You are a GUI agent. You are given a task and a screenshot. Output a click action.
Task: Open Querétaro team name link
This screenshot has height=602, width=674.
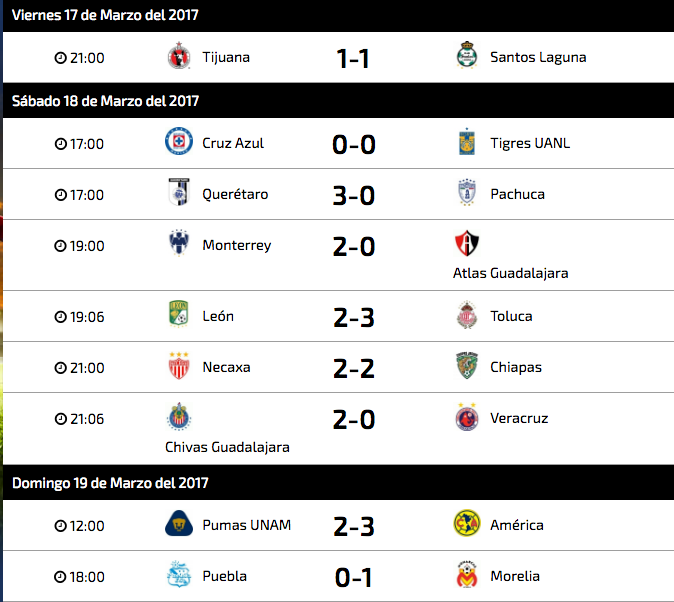(235, 194)
